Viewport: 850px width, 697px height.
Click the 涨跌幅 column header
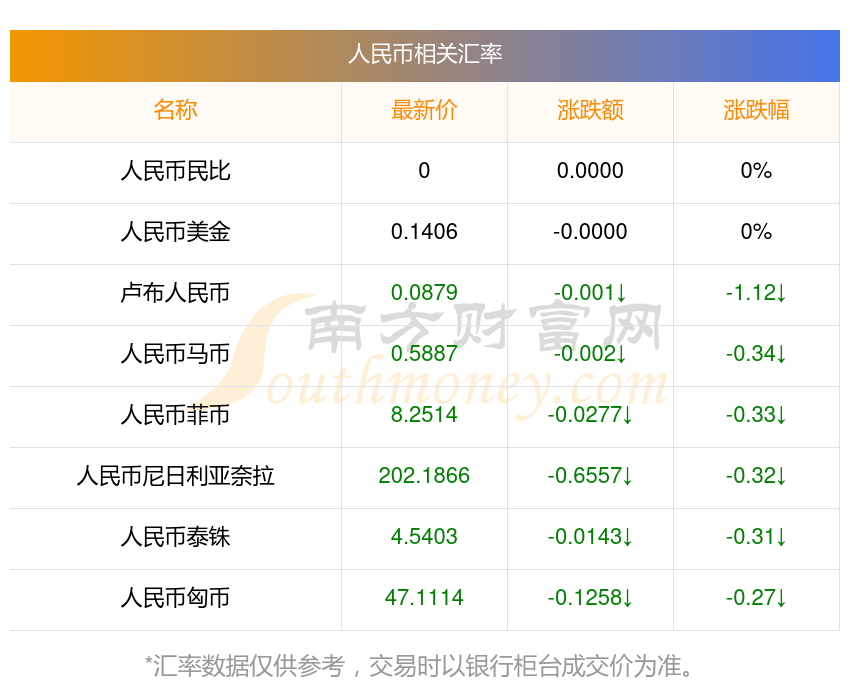click(x=756, y=110)
